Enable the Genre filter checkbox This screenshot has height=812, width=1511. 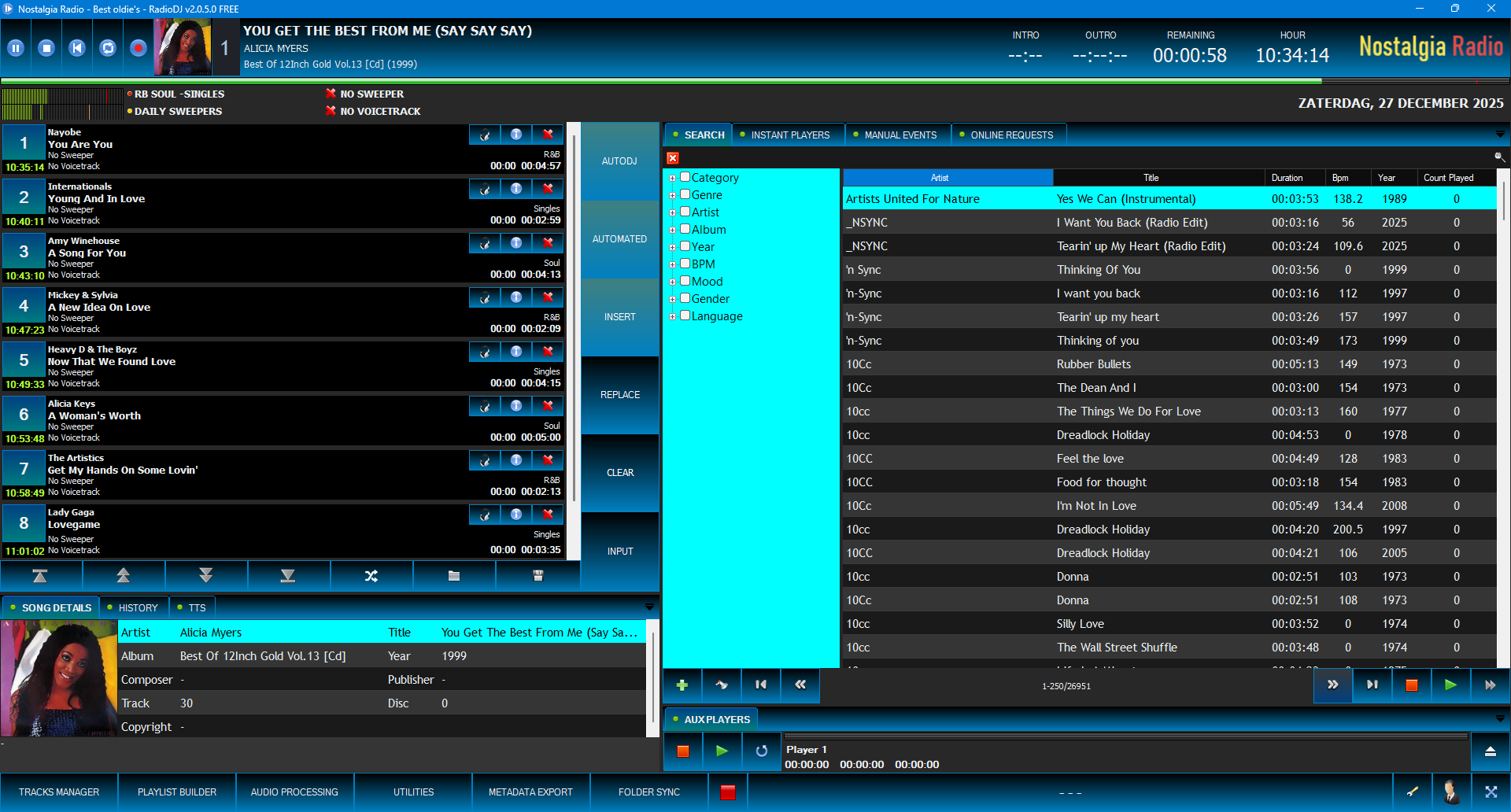click(x=685, y=194)
